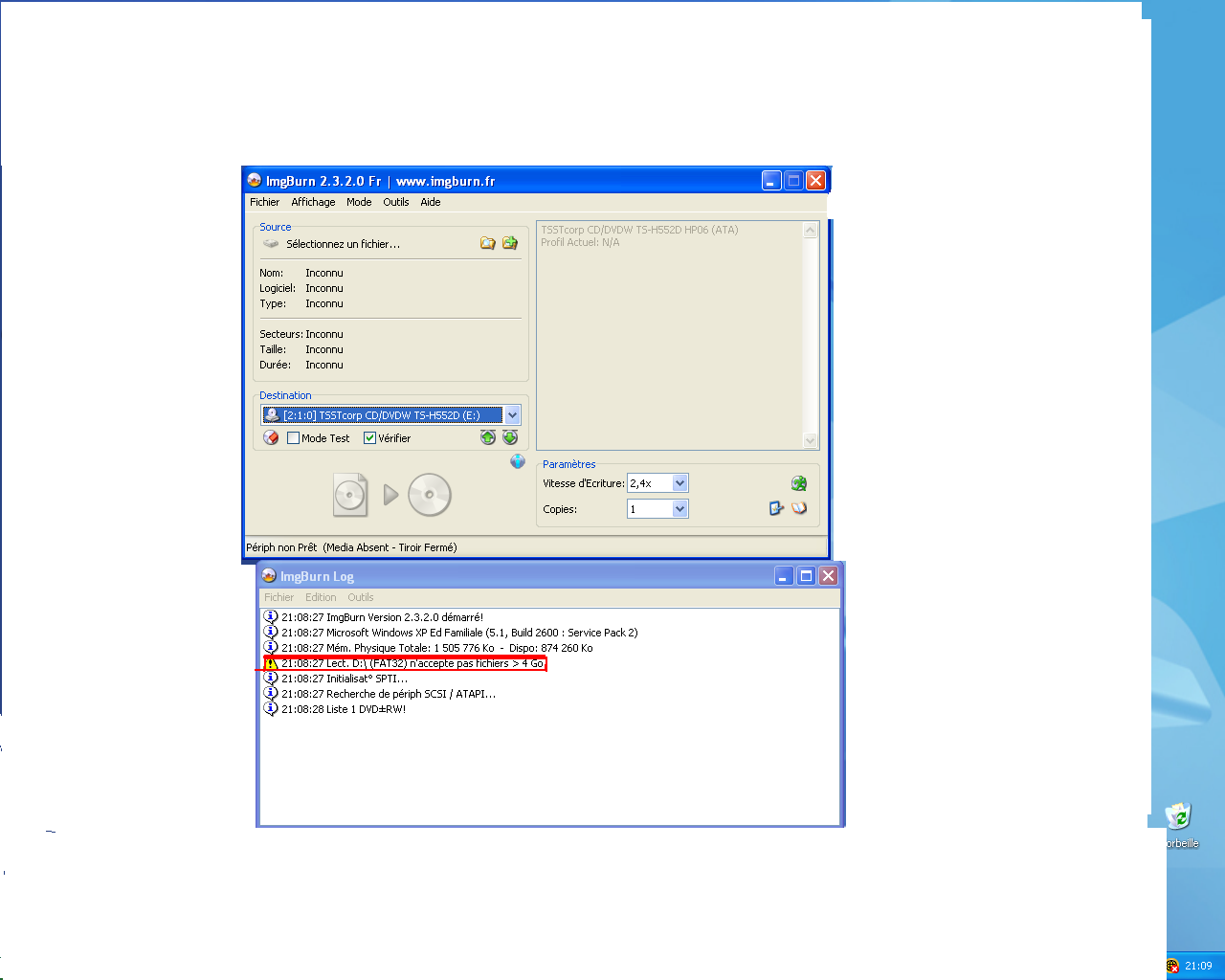Open the Corbeille recycle bin on desktop

(1179, 825)
